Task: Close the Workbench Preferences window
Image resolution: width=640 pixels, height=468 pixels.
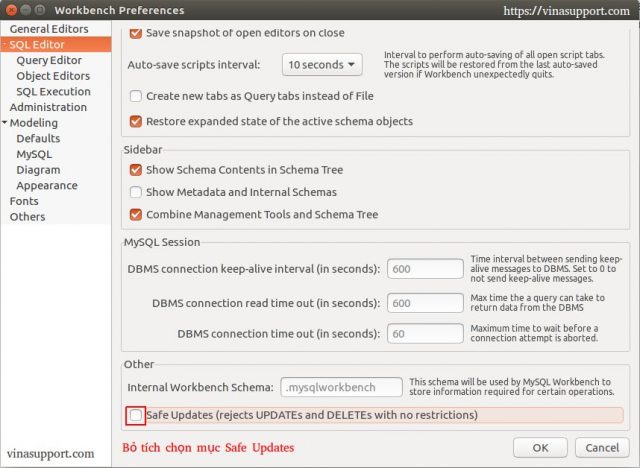Action: point(11,10)
